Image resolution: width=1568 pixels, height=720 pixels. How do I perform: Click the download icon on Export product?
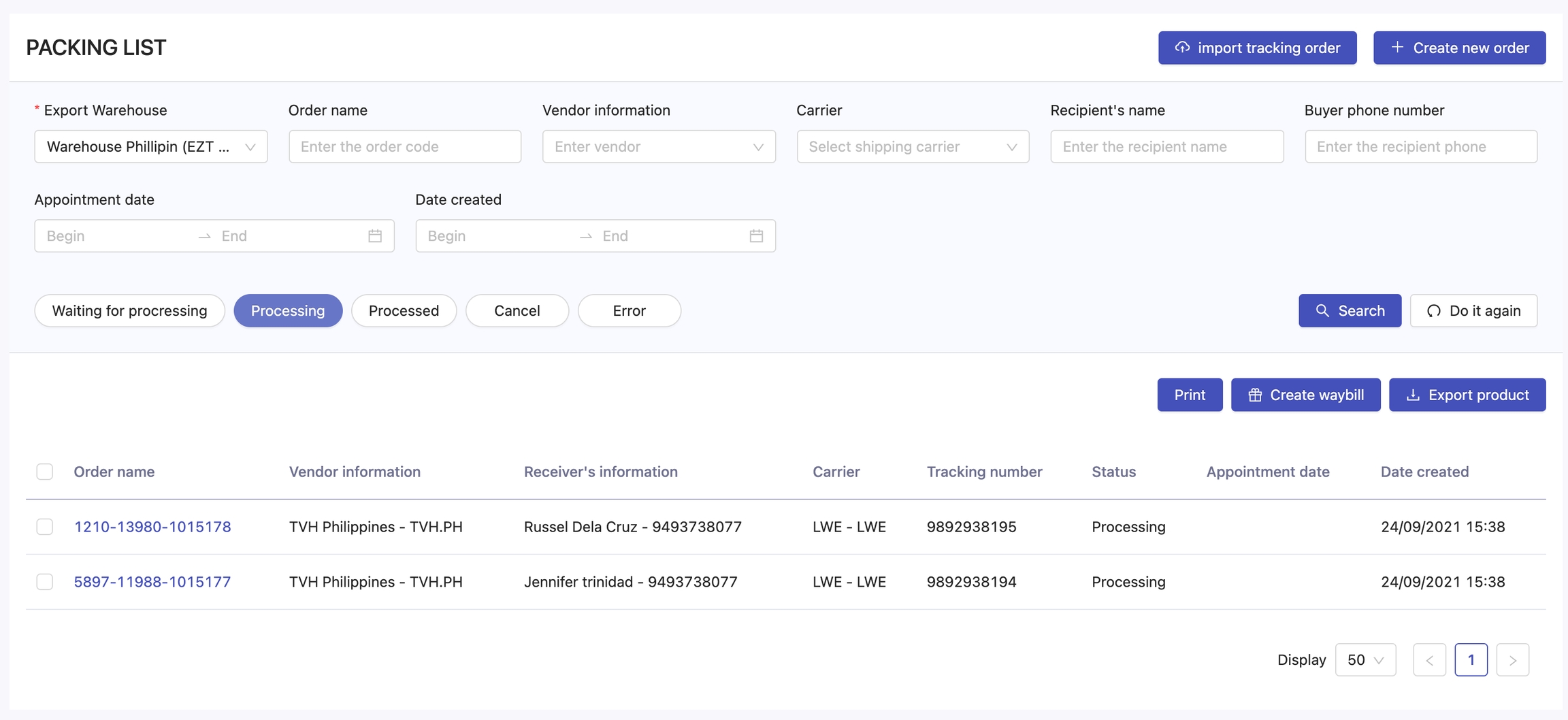click(1413, 395)
